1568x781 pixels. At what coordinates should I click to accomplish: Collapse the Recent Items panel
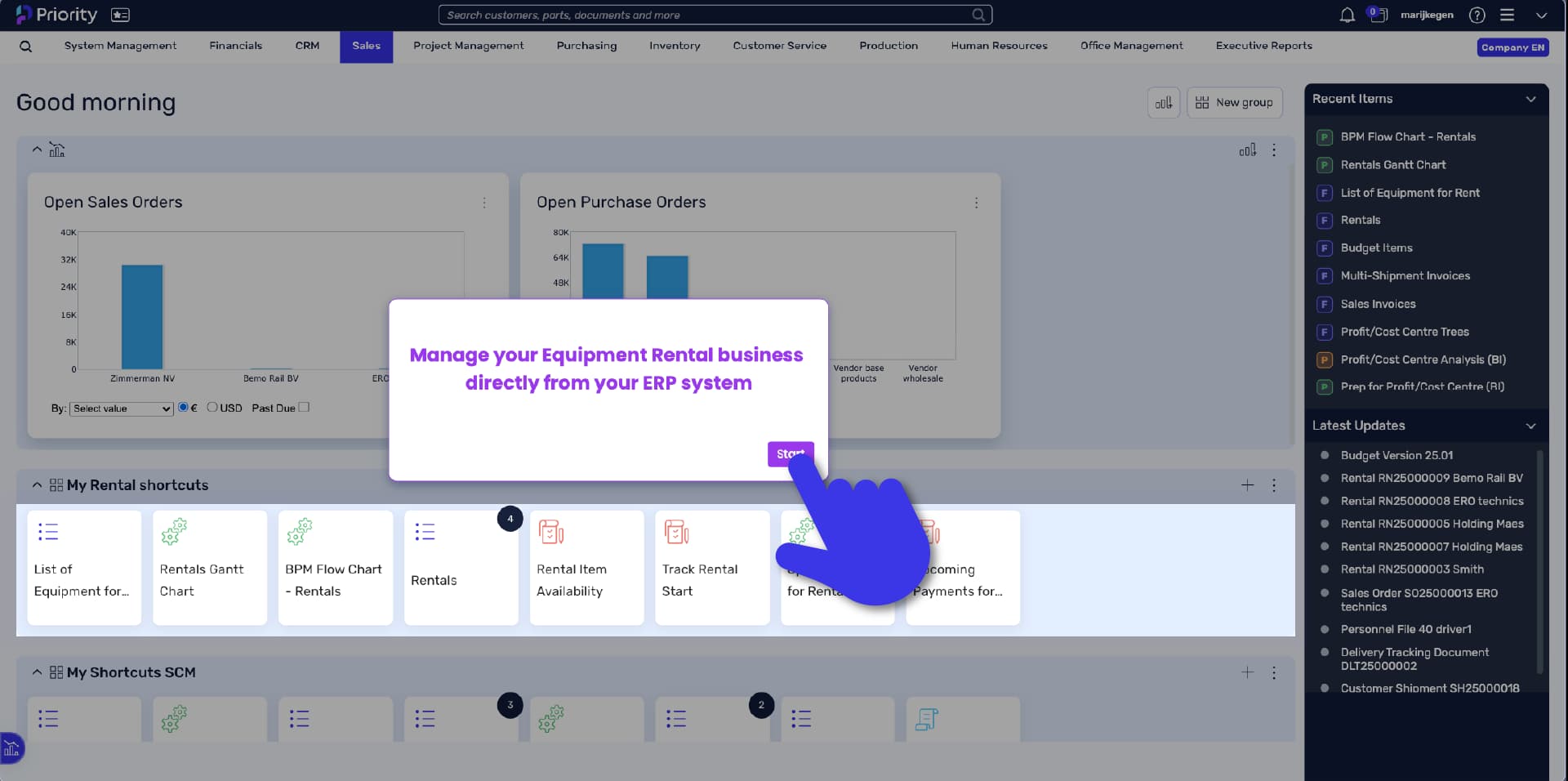click(1530, 99)
